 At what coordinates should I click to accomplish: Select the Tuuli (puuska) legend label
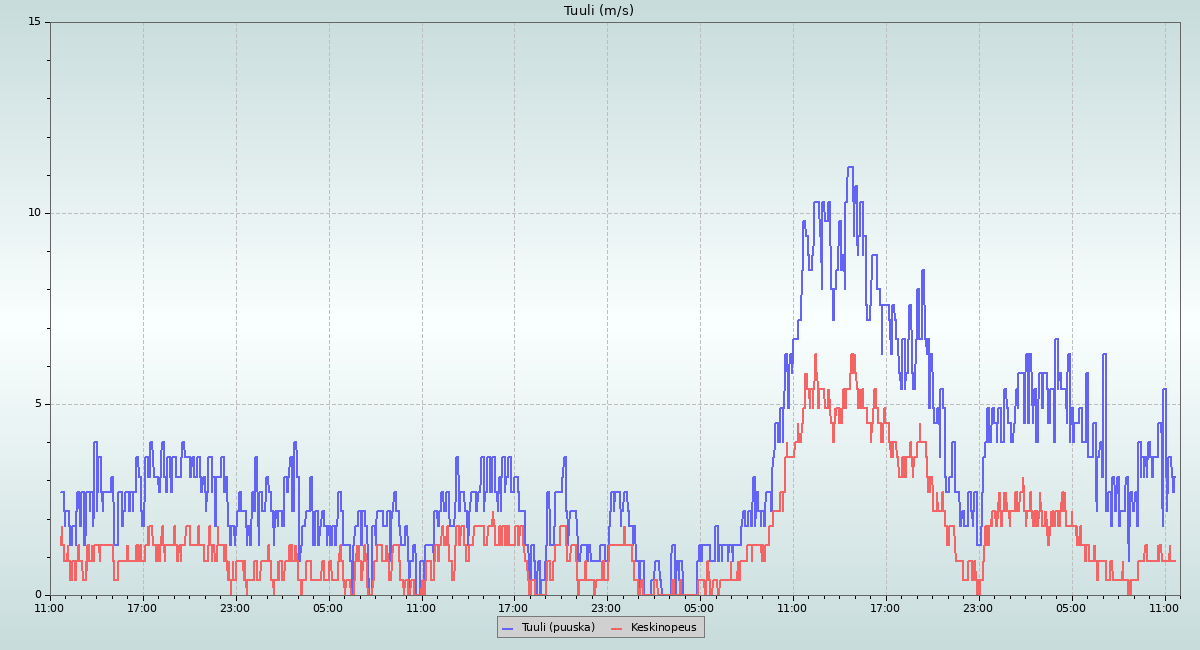coord(558,627)
